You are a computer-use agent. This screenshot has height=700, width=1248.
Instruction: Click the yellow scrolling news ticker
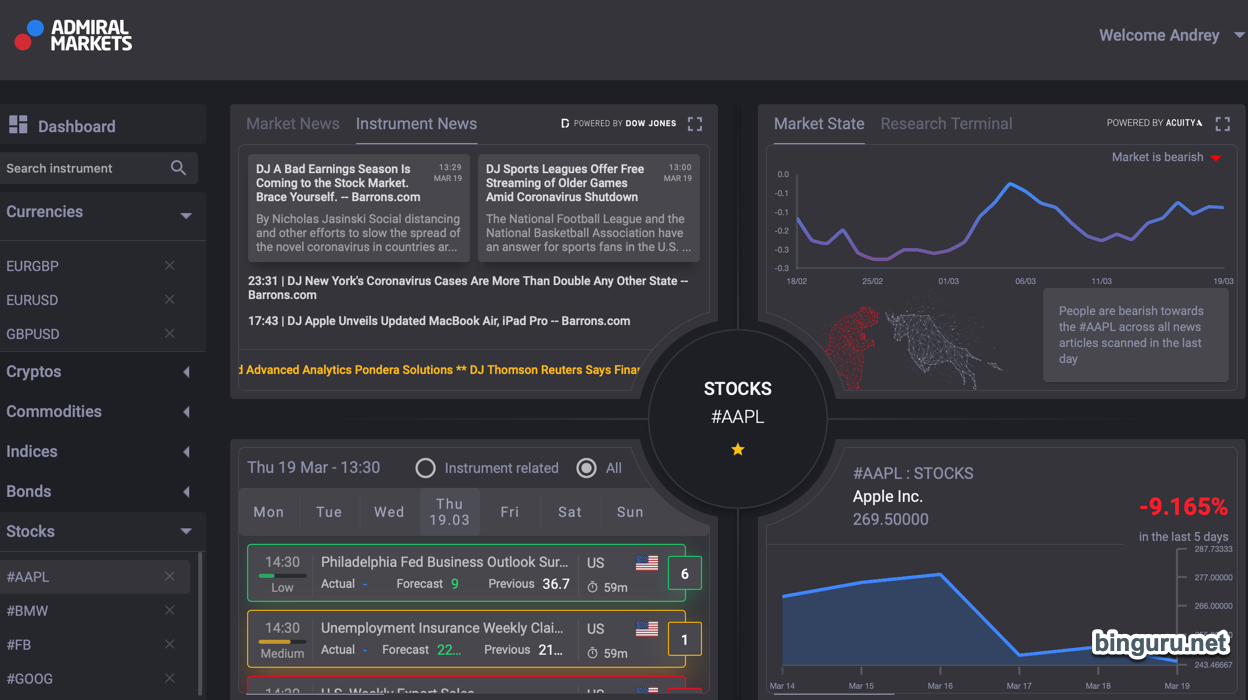[440, 370]
